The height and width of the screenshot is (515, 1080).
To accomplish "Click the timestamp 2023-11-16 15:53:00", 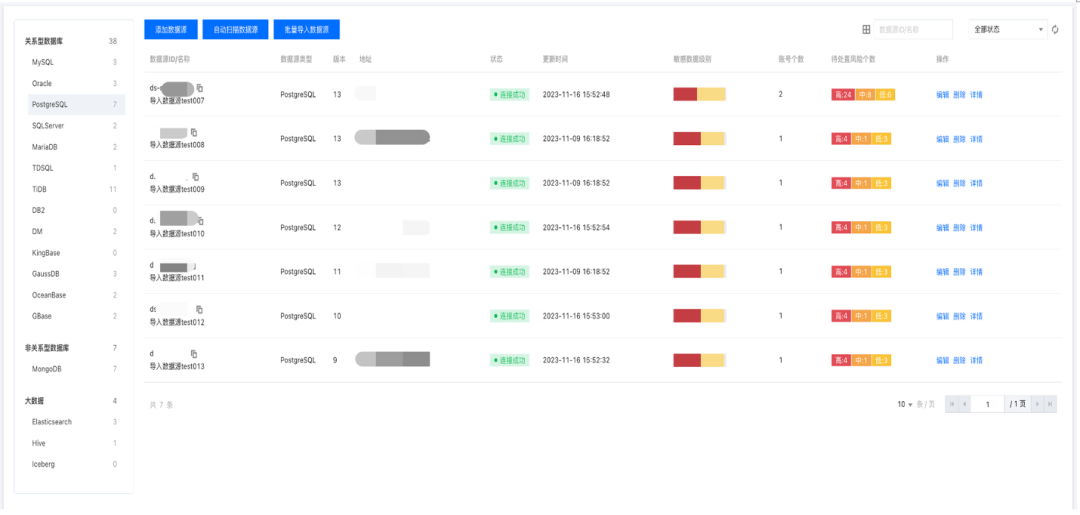I will (576, 316).
